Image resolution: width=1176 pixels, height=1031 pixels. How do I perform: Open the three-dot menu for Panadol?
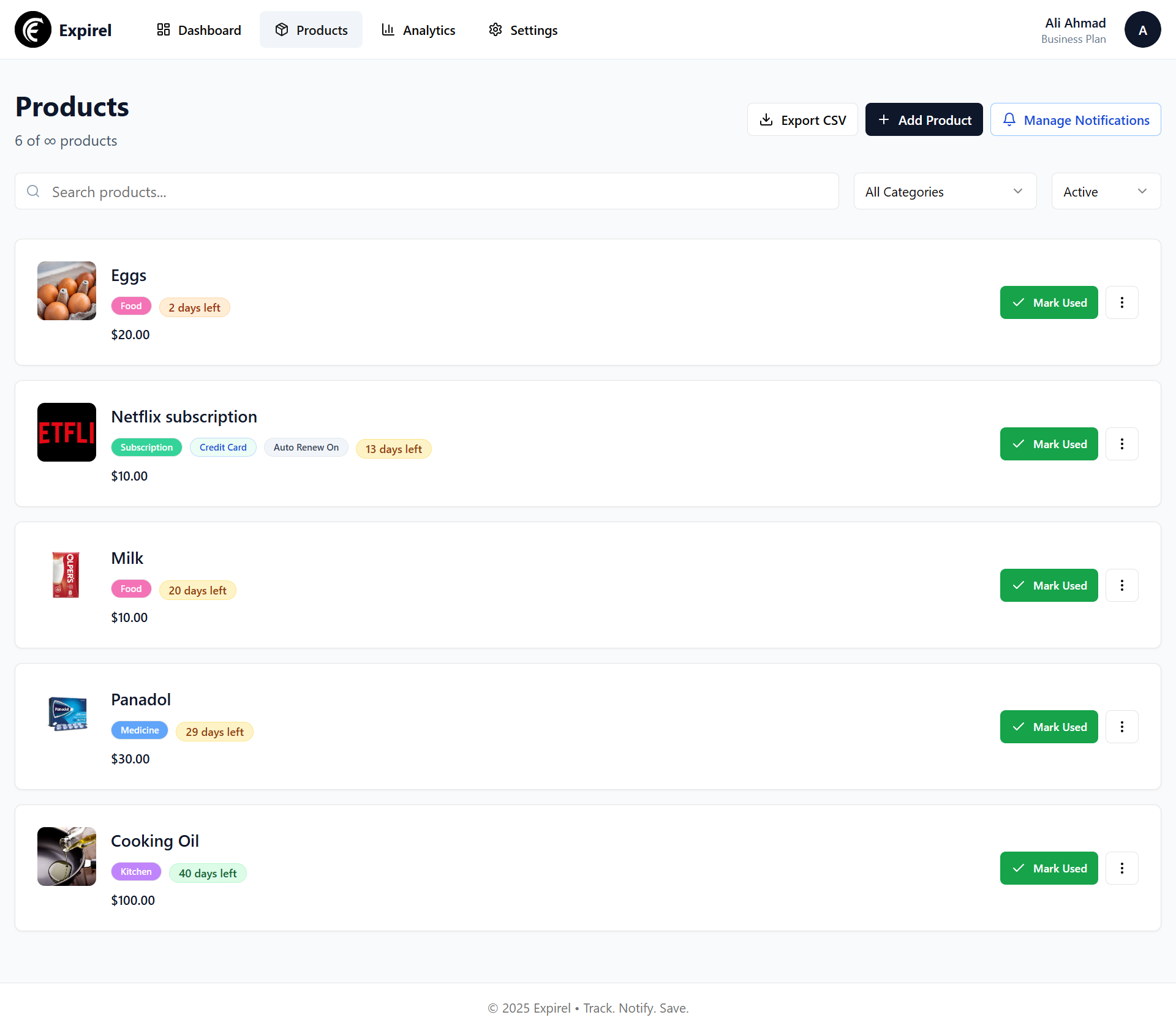[1122, 727]
